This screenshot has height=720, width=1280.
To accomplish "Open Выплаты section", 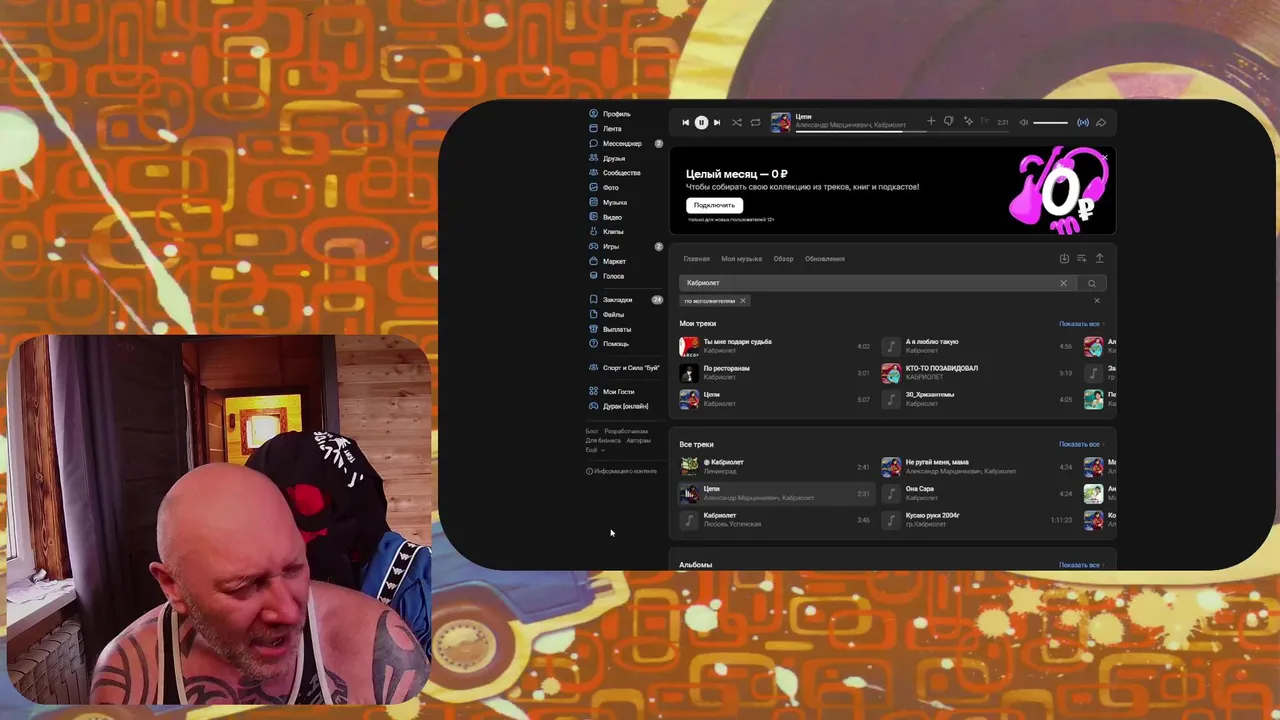I will (610, 329).
